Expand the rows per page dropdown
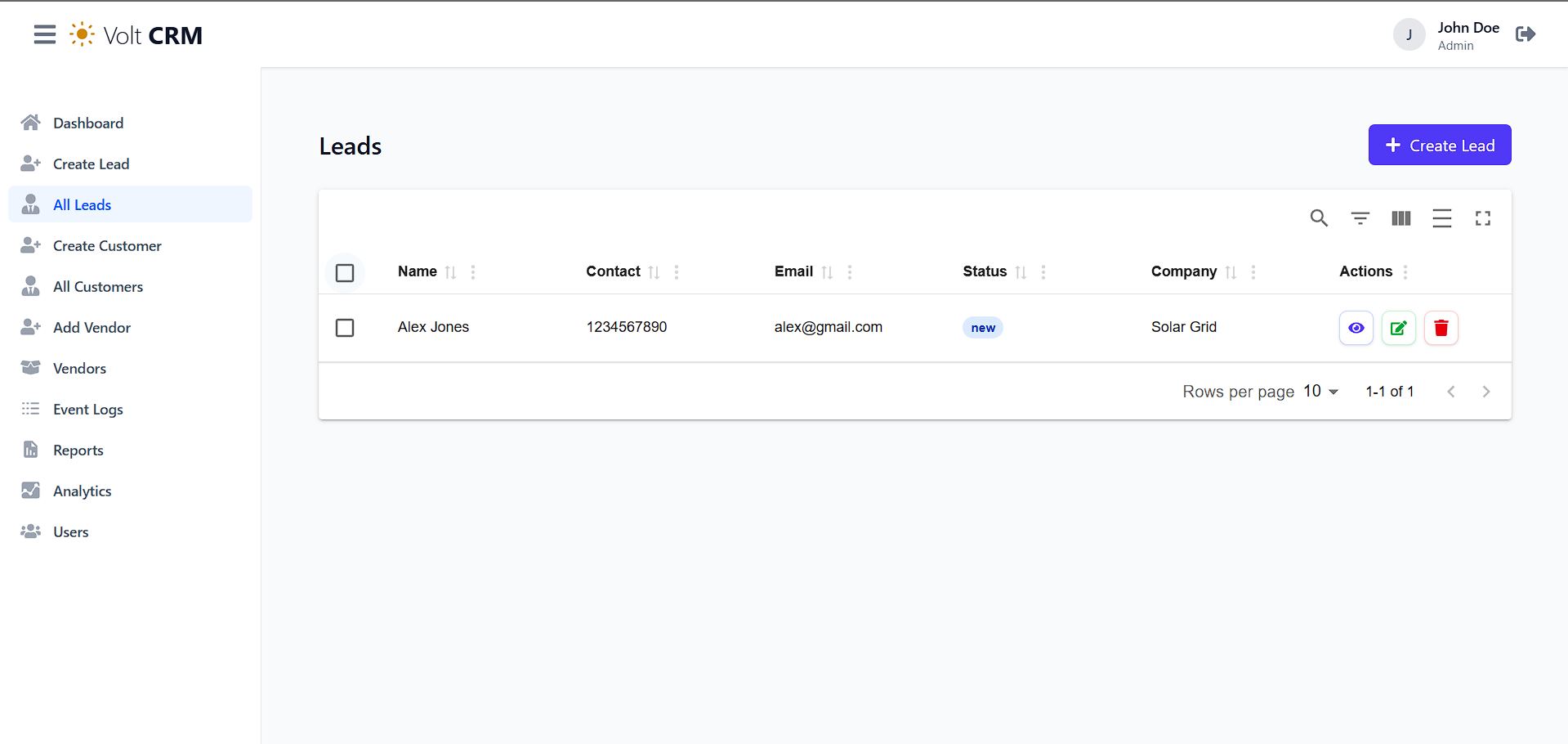Image resolution: width=1568 pixels, height=744 pixels. [x=1320, y=392]
